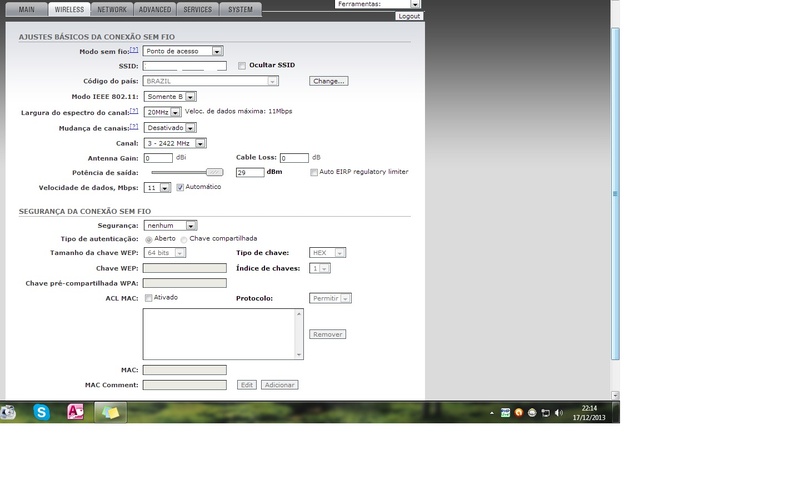Image resolution: width=800 pixels, height=500 pixels.
Task: Switch to the SYSTEM tab
Action: [240, 10]
